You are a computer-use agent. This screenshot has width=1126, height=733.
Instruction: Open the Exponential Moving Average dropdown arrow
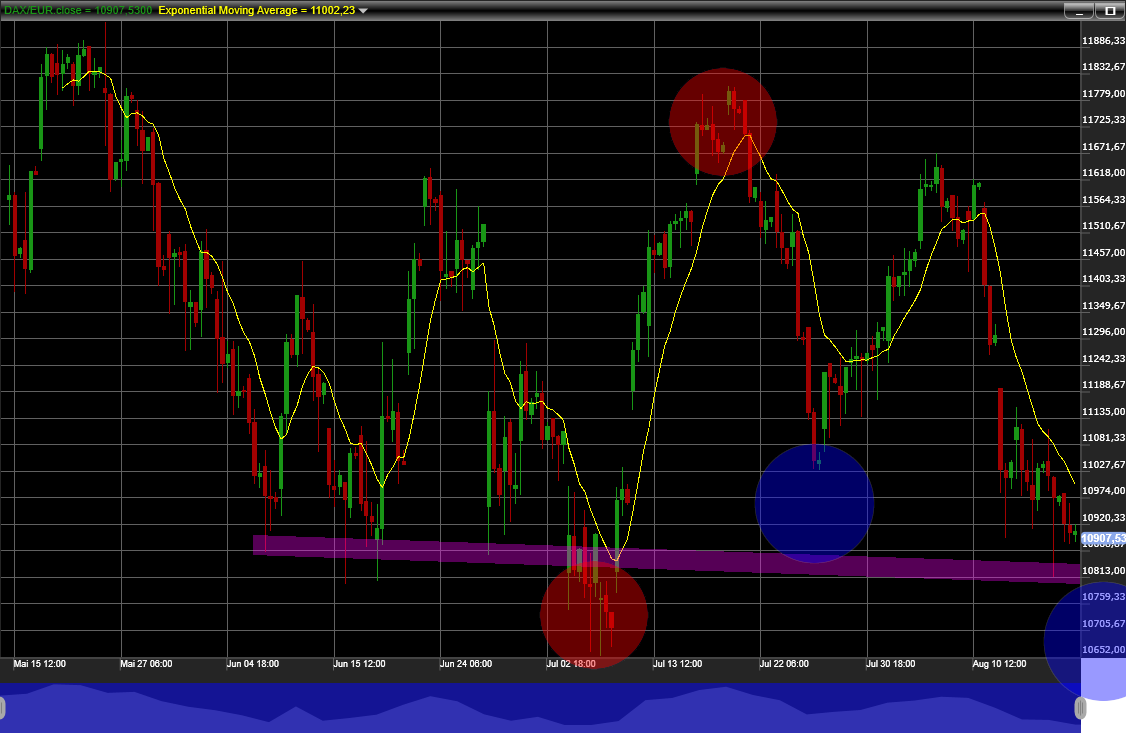[x=363, y=11]
